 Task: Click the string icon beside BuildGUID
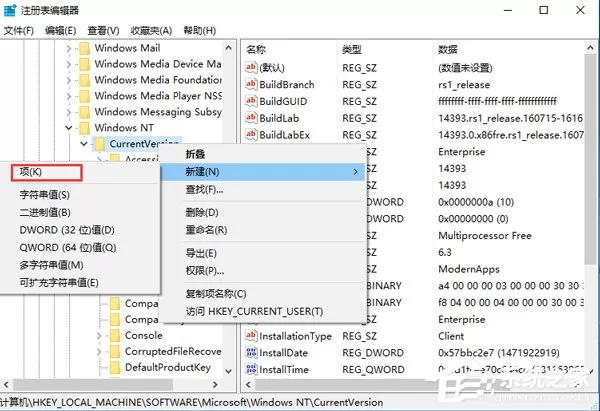[251, 101]
